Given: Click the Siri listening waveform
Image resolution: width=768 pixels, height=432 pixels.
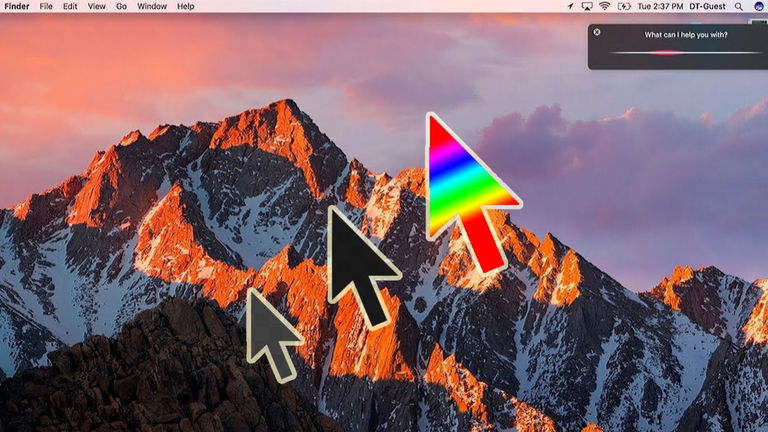Looking at the screenshot, I should 686,52.
